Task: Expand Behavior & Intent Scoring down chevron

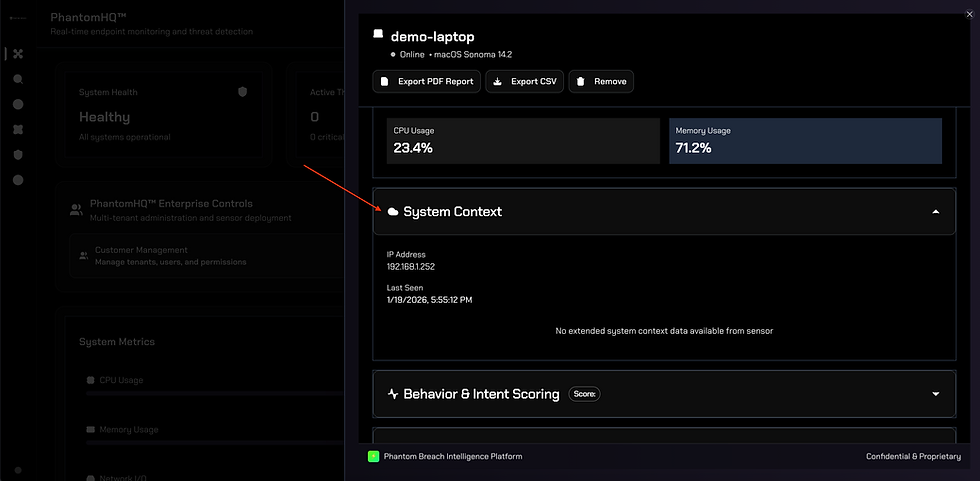Action: pos(935,394)
